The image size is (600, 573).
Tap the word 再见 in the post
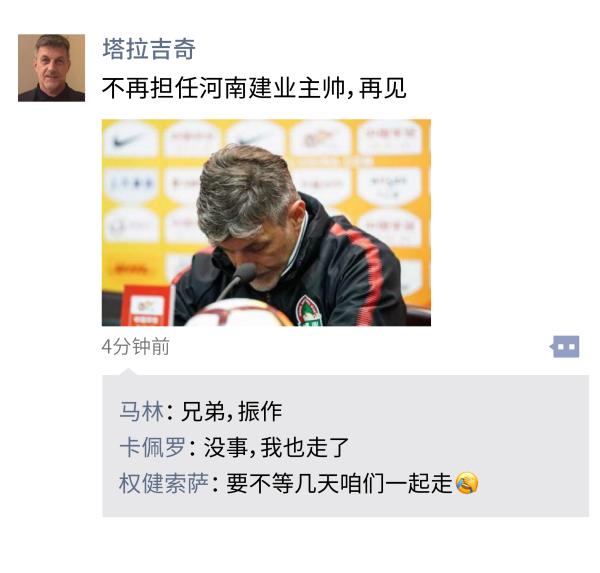(382, 88)
